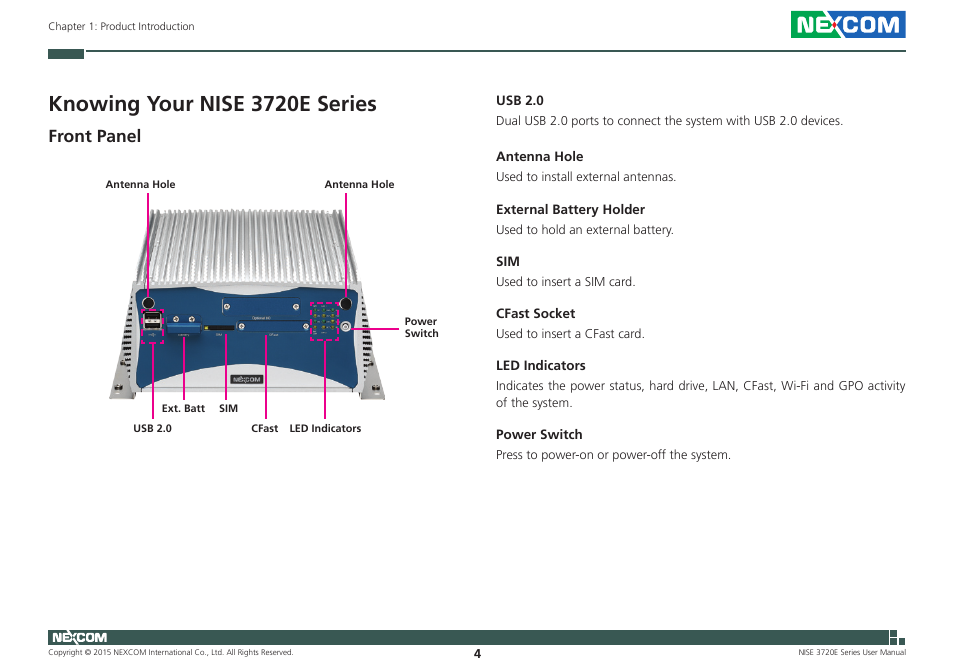The image size is (954, 672).
Task: Click the 'LED Indicators' diagram label
Action: (x=325, y=428)
